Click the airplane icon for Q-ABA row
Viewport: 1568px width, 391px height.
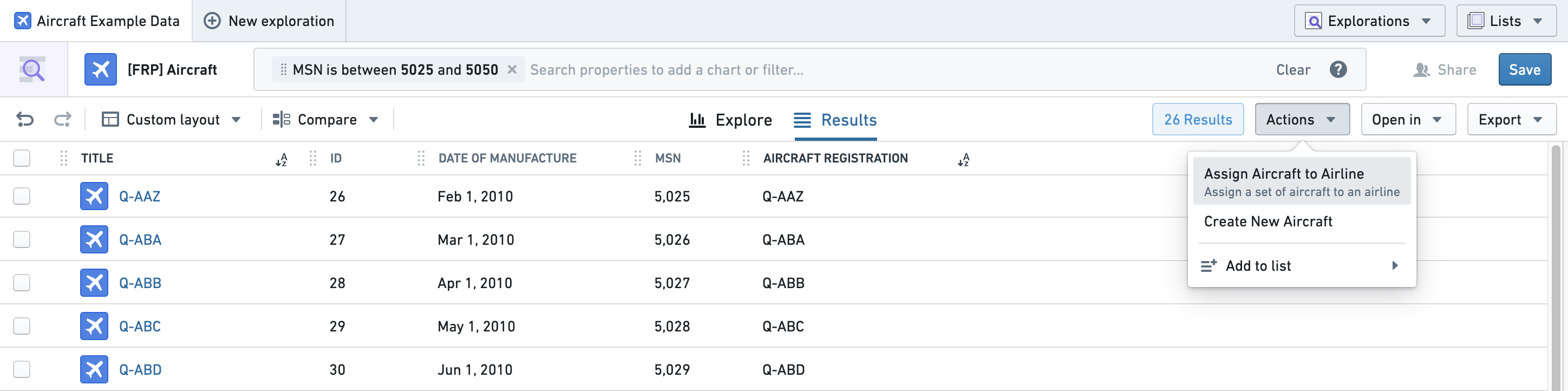click(x=94, y=239)
